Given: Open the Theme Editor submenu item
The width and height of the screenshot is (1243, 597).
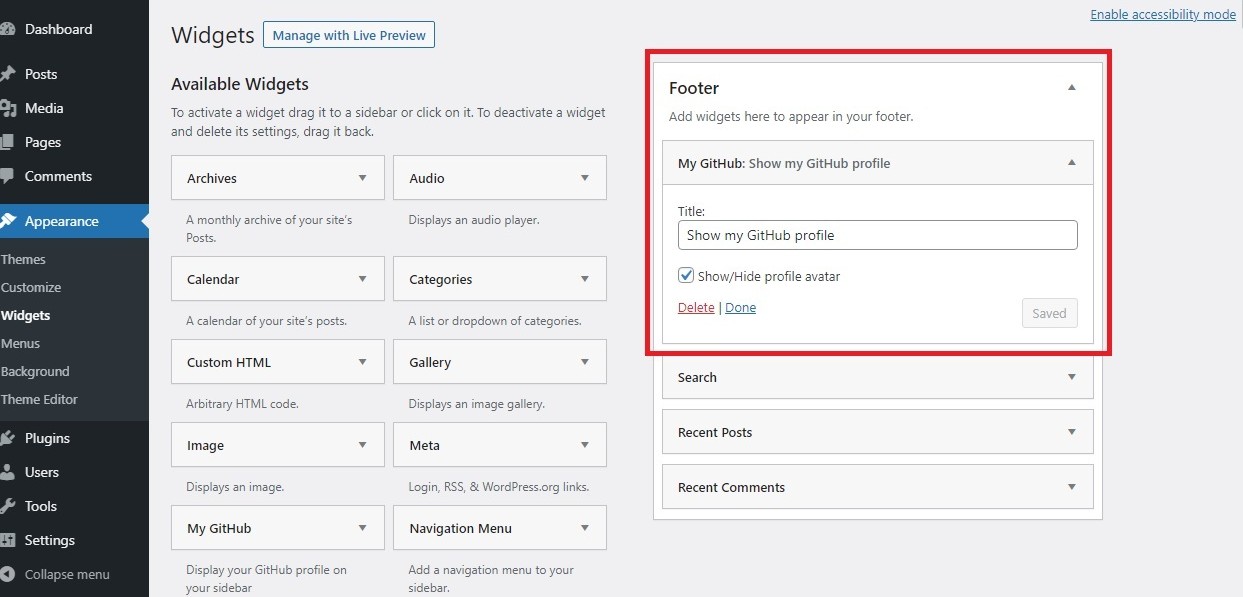Looking at the screenshot, I should (x=39, y=399).
